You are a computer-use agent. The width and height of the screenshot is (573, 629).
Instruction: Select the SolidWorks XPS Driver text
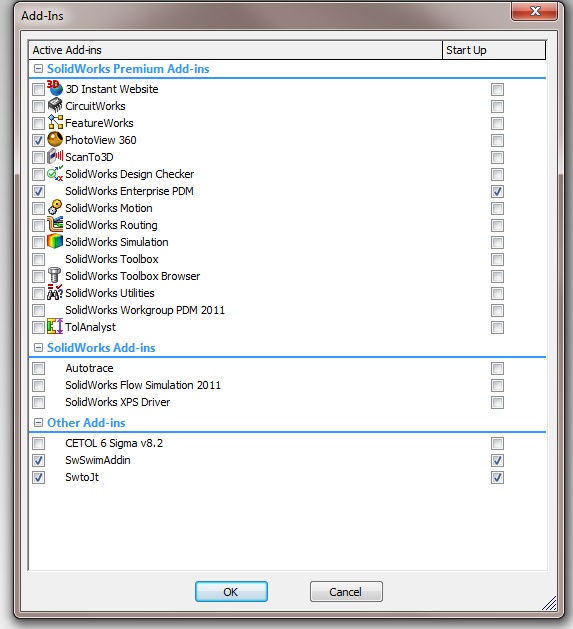point(118,402)
